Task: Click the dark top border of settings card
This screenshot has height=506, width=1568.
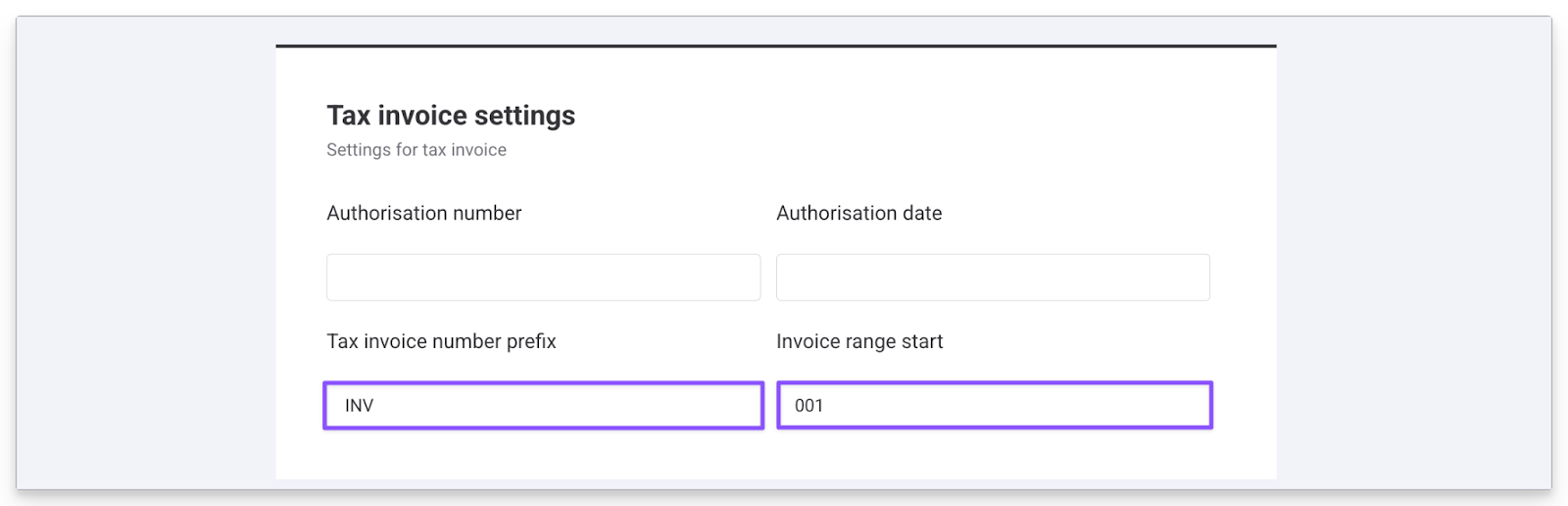Action: pyautogui.click(x=775, y=46)
